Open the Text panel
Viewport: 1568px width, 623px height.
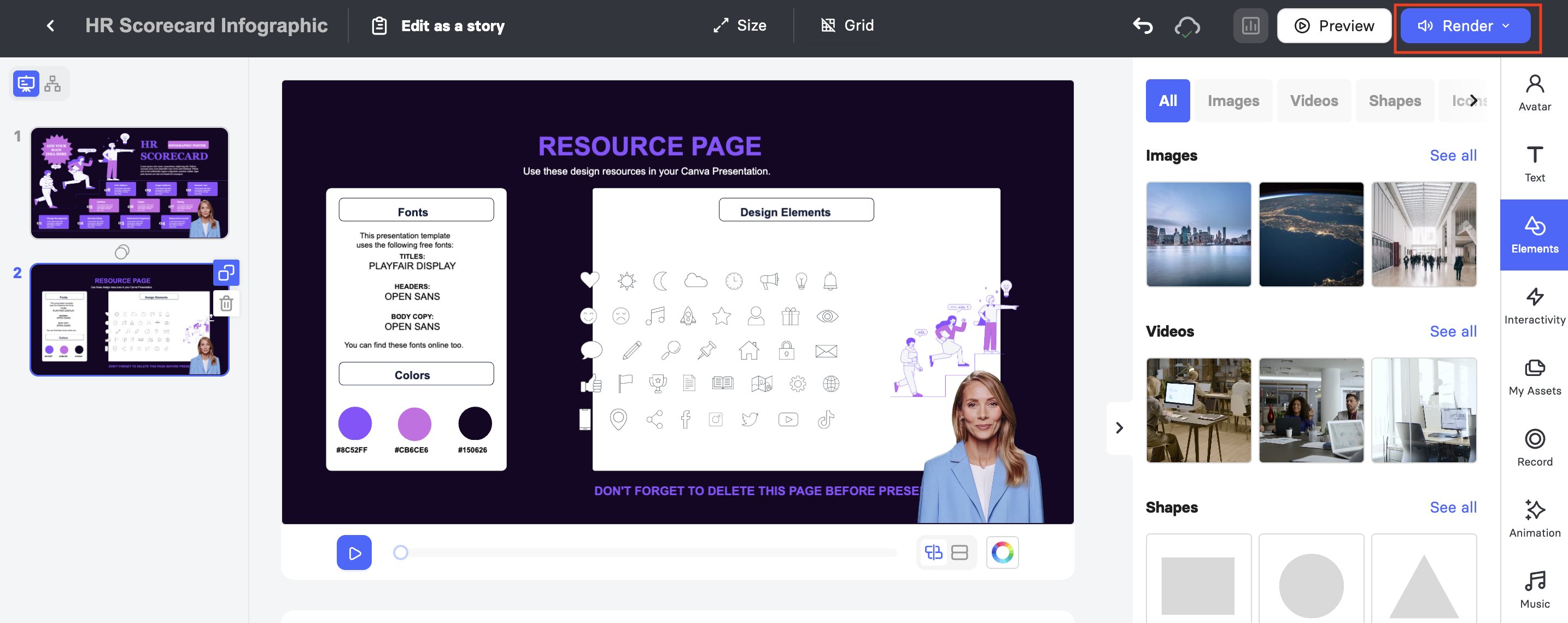tap(1535, 164)
